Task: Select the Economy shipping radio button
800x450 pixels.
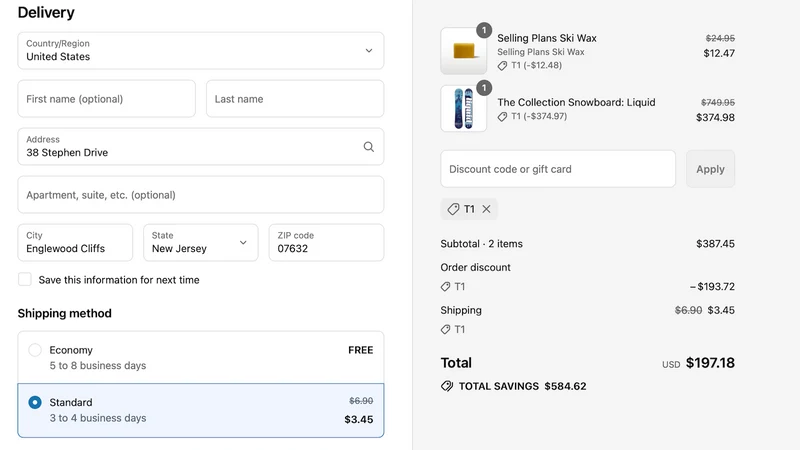Action: [35, 350]
